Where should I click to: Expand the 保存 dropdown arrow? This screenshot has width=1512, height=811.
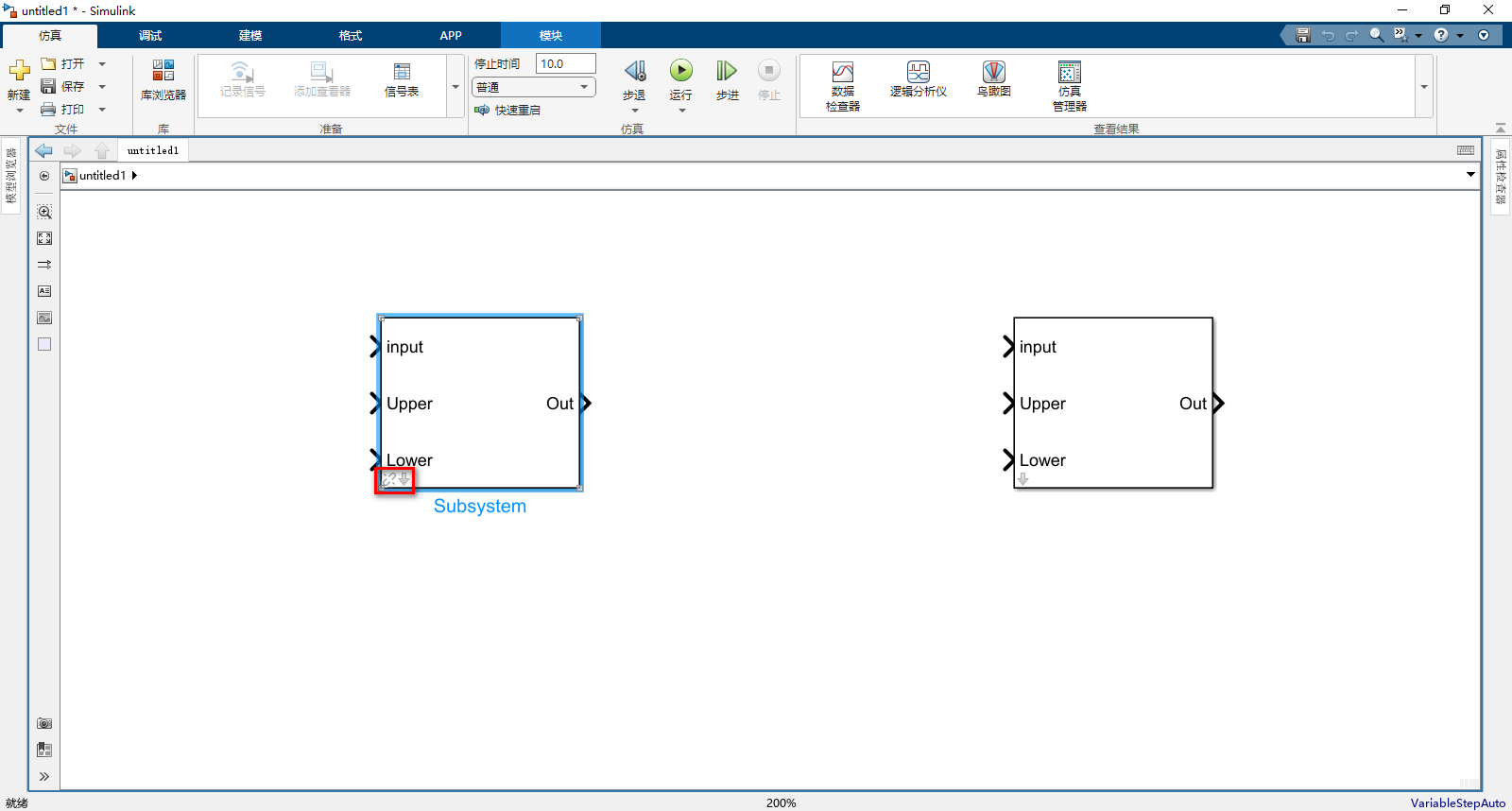pyautogui.click(x=102, y=87)
